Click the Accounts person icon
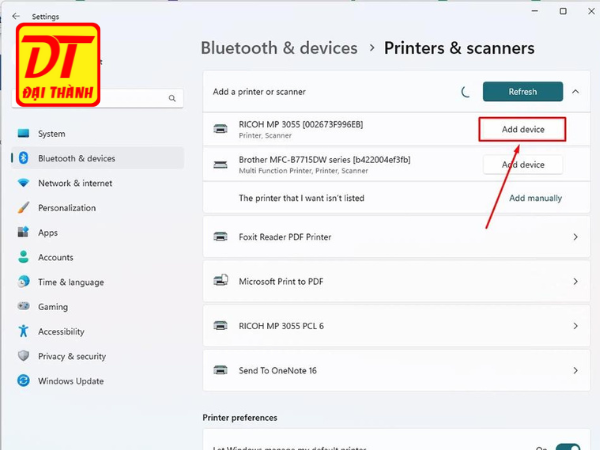This screenshot has height=450, width=600. pyautogui.click(x=23, y=257)
